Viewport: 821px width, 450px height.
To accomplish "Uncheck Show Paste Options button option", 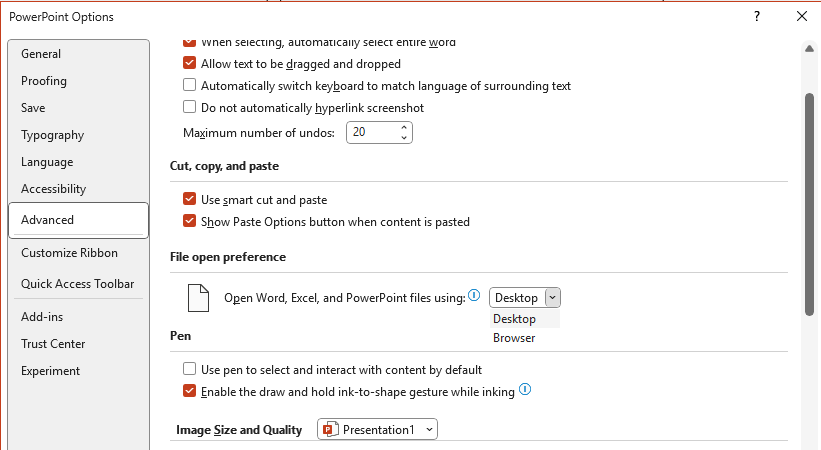I will (190, 221).
